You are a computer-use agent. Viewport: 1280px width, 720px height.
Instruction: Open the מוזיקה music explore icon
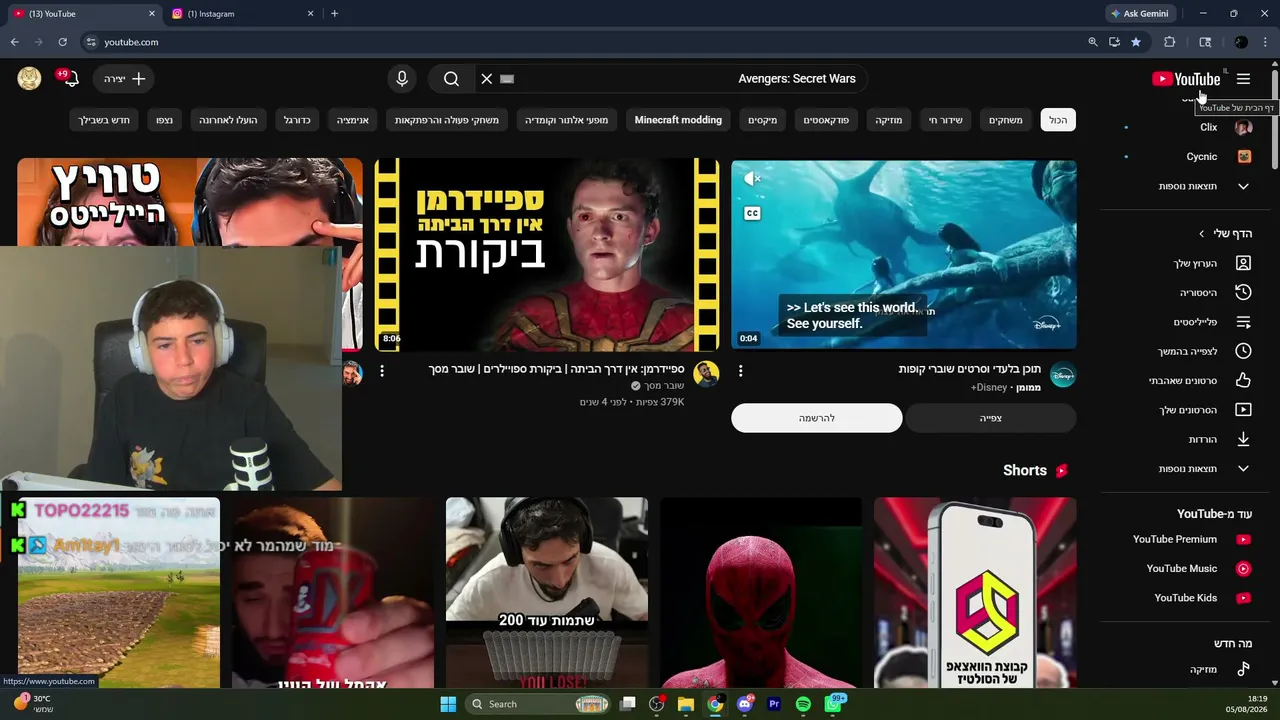click(1243, 669)
